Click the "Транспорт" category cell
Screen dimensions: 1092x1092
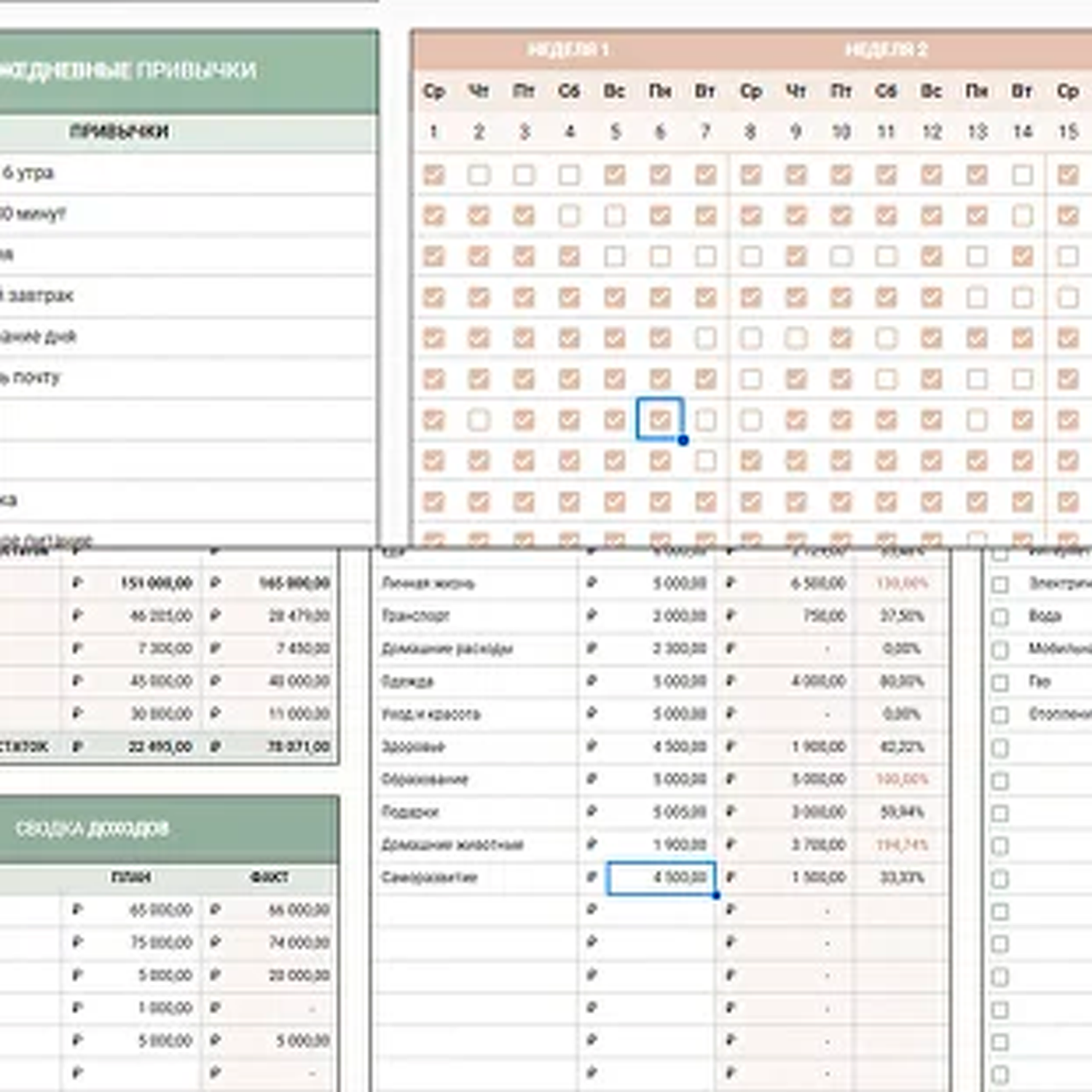[416, 616]
